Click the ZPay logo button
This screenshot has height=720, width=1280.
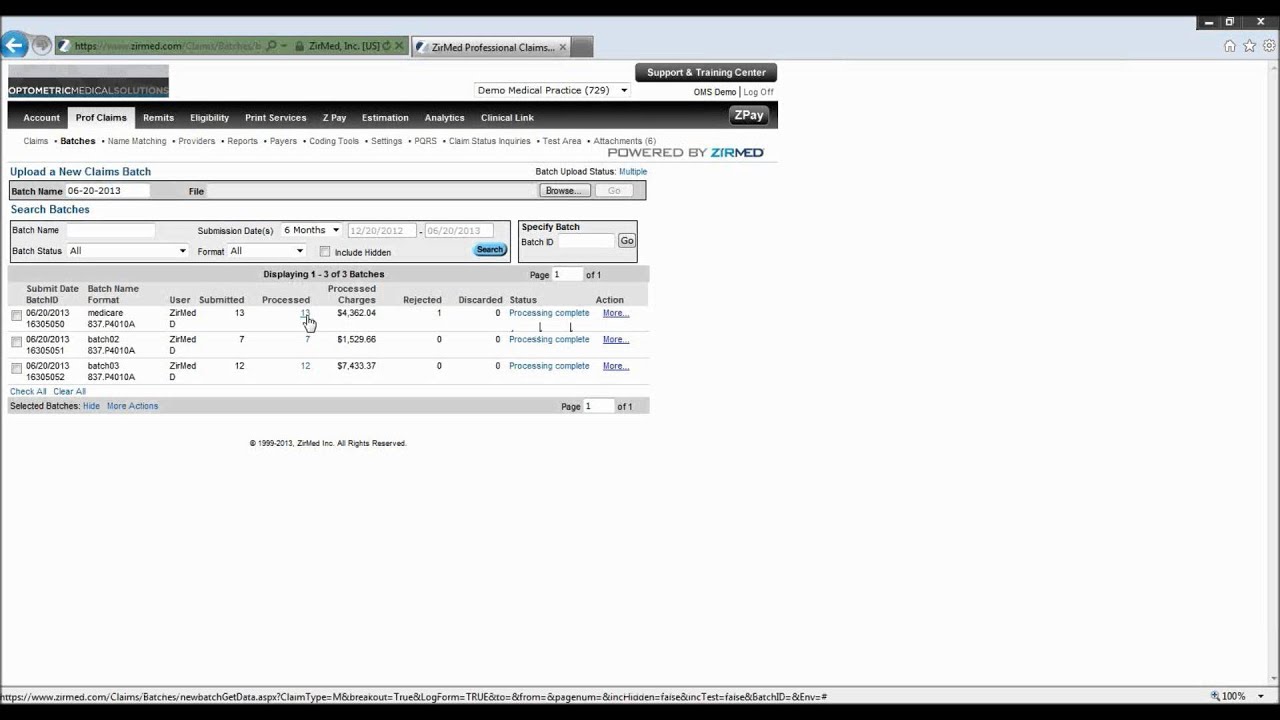coord(748,116)
